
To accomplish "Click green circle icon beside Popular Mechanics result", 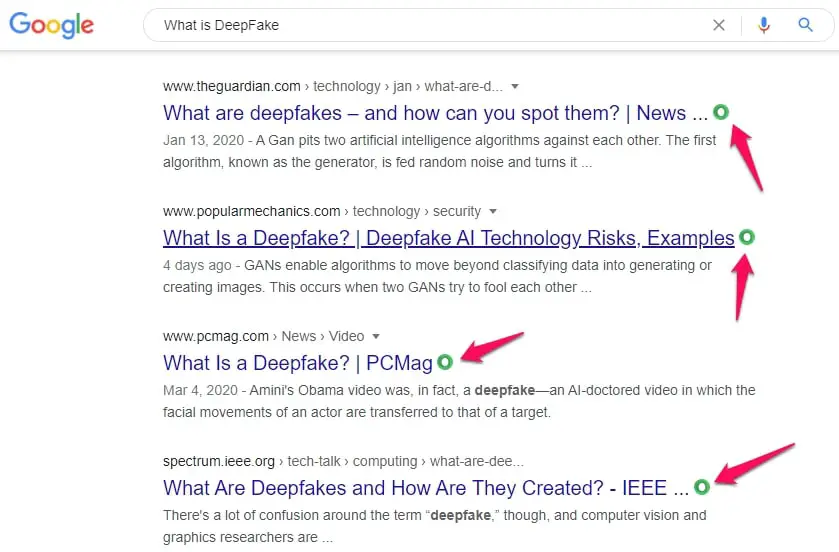I will 746,237.
